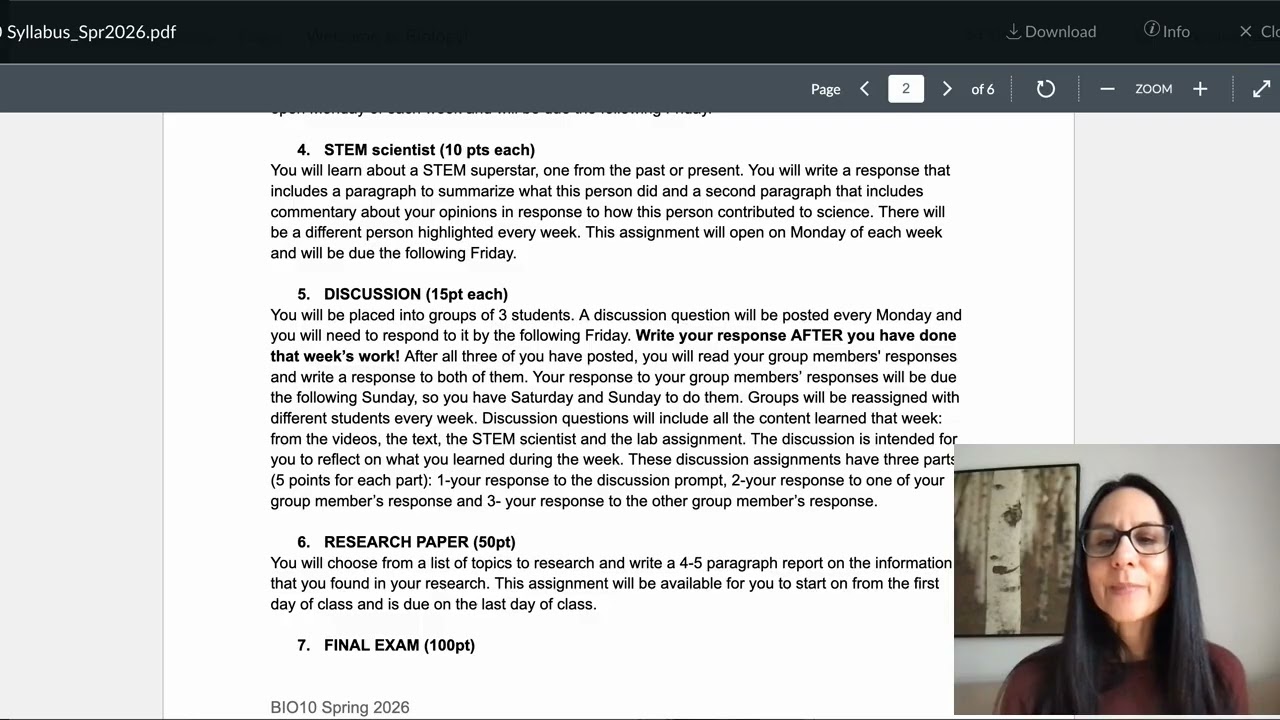Click the 'STEM scientist (10 pts each)' heading
The width and height of the screenshot is (1280, 720).
point(429,150)
